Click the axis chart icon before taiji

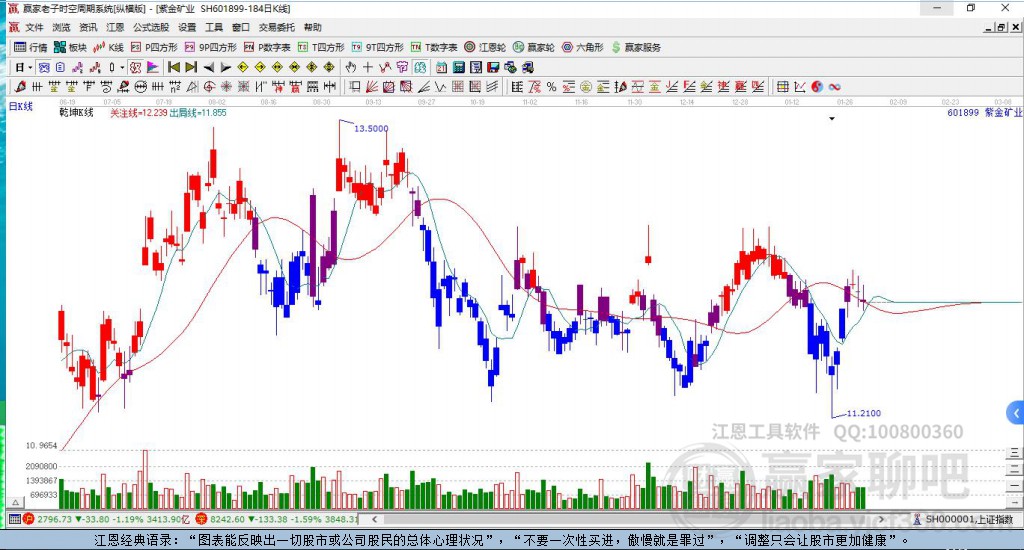[x=800, y=87]
